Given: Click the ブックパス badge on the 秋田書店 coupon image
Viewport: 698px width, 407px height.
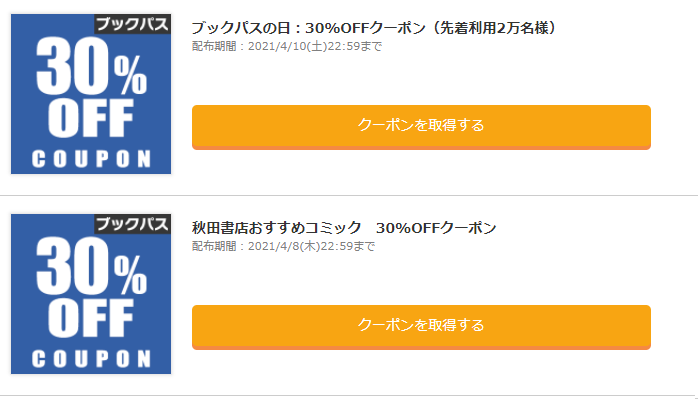Looking at the screenshot, I should (132, 224).
